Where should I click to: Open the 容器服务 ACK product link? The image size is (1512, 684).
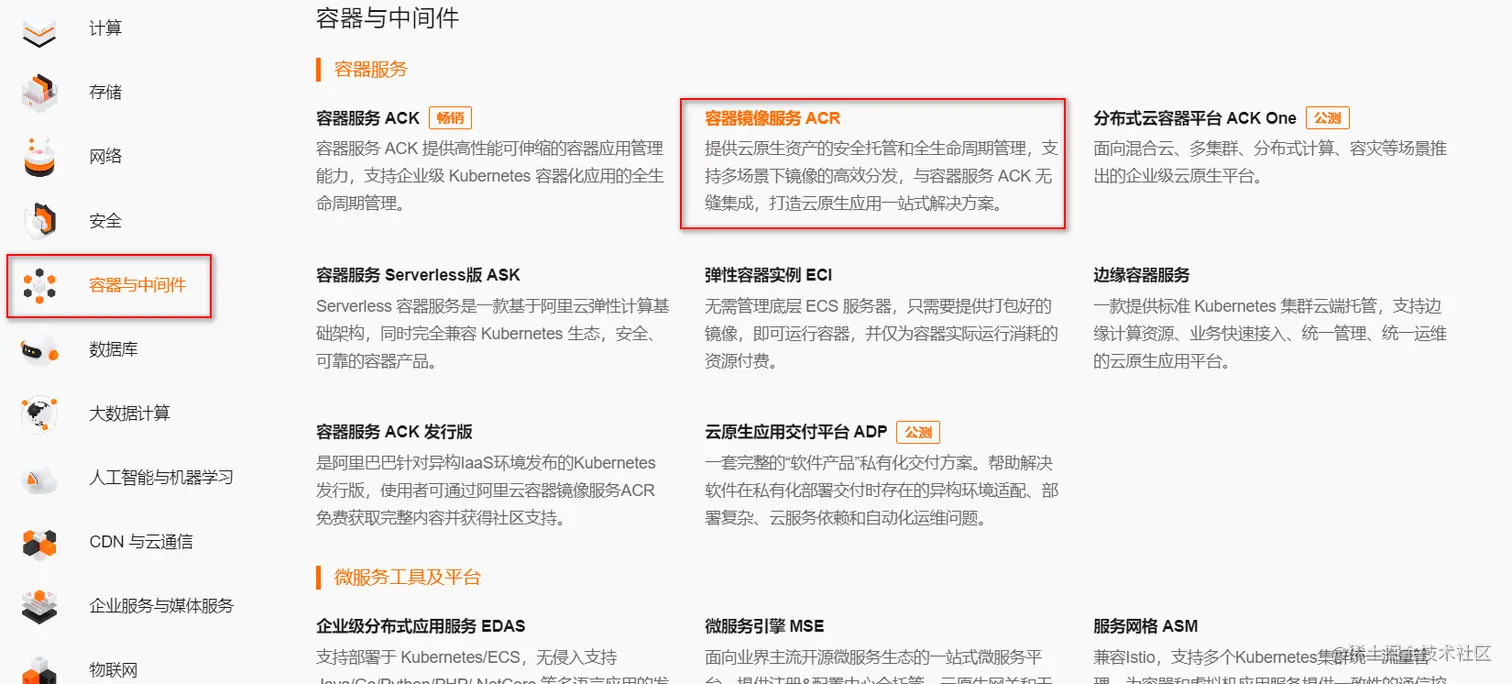coord(368,118)
